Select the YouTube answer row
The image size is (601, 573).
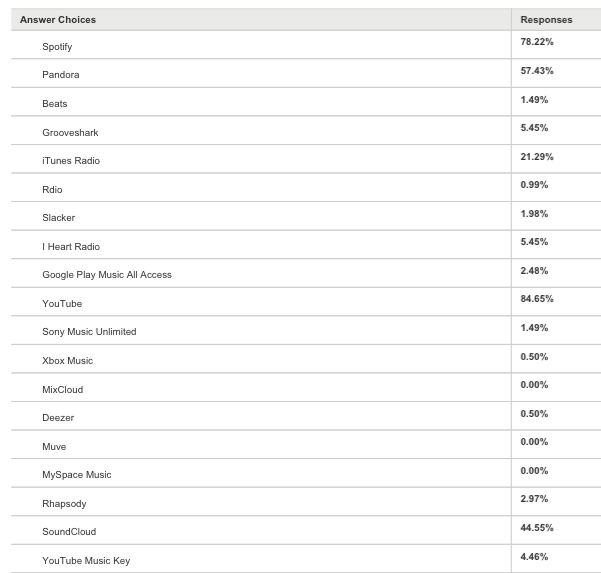62,303
